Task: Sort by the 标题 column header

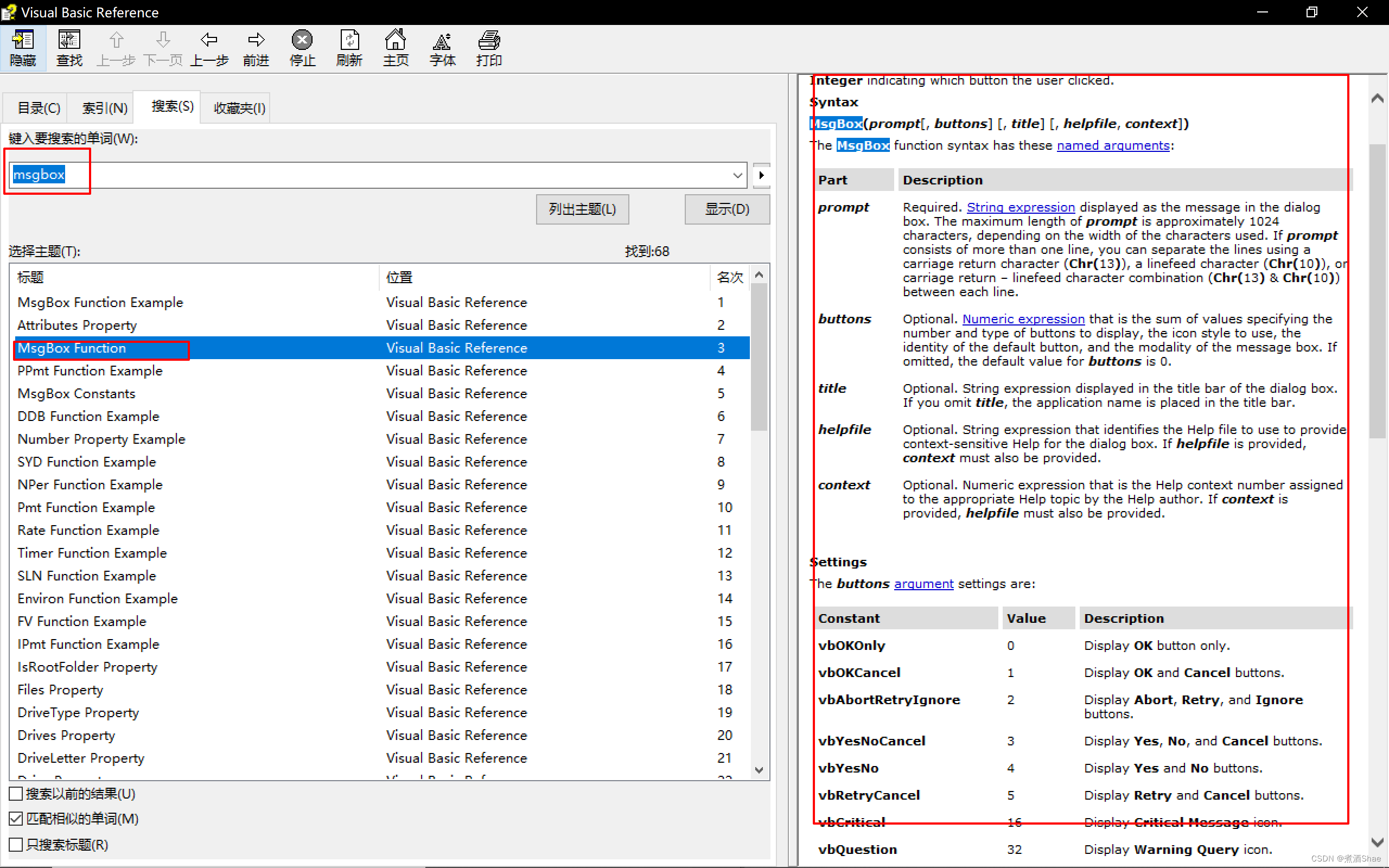Action: pos(194,277)
